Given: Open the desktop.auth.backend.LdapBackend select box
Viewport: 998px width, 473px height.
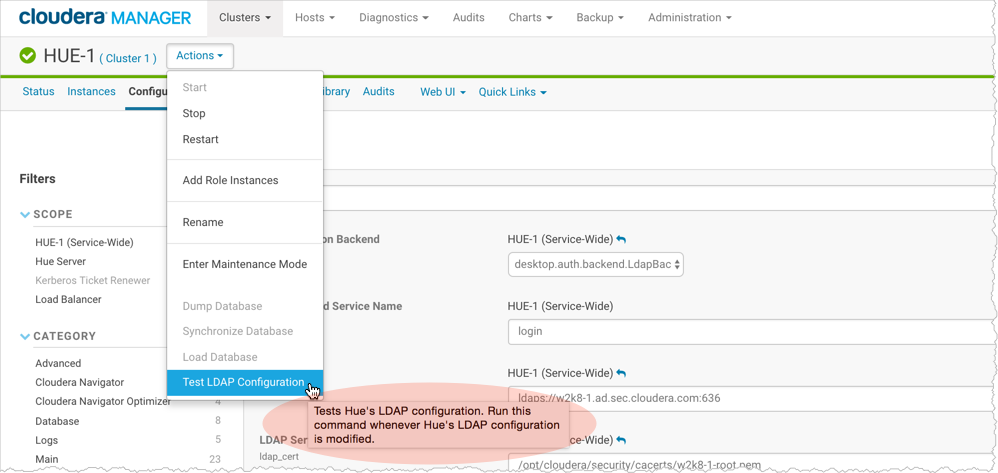Looking at the screenshot, I should pyautogui.click(x=595, y=265).
